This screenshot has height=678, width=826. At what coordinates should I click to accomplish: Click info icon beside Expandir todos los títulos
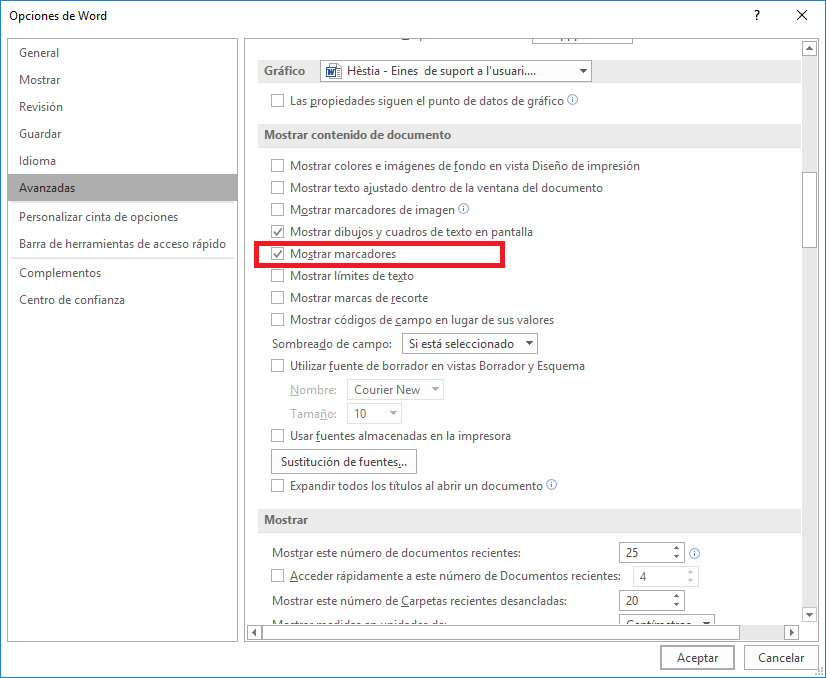tap(551, 485)
